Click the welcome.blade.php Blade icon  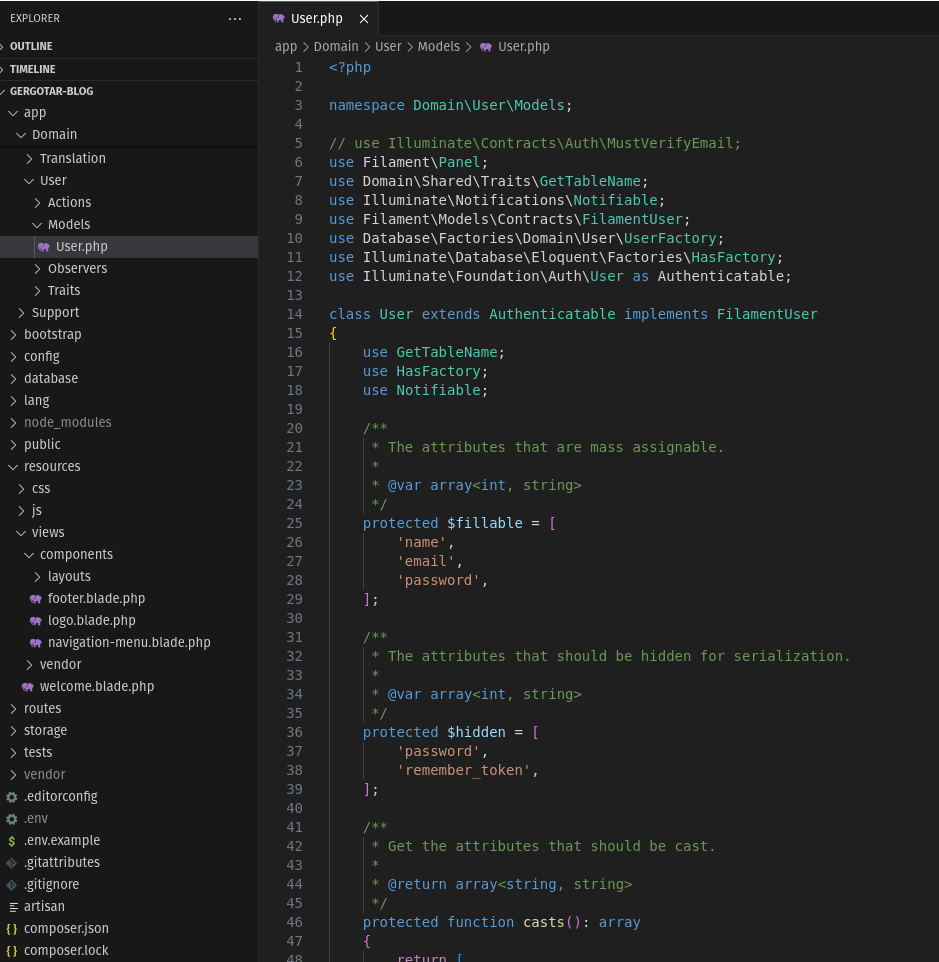coord(28,686)
